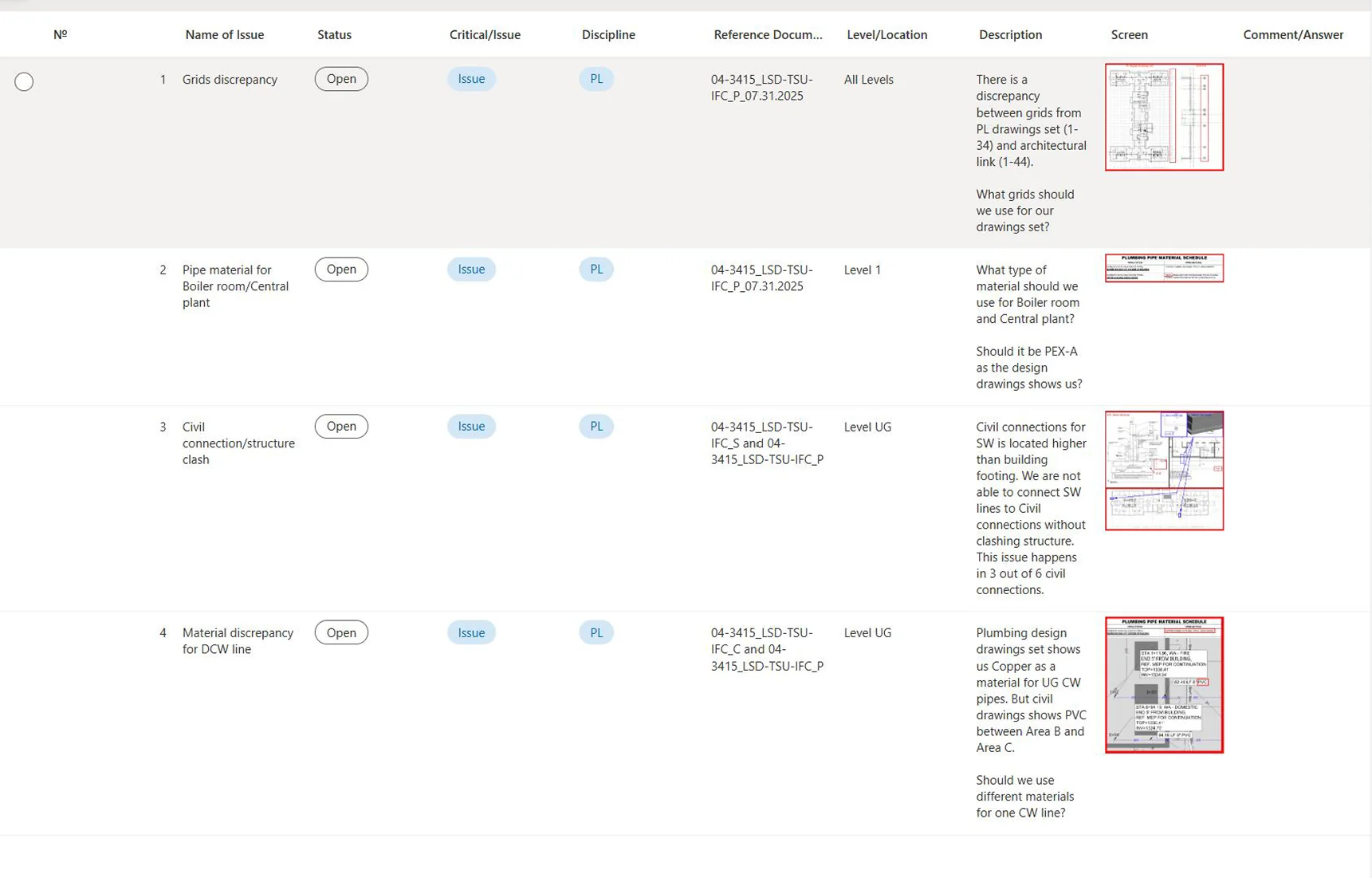Click 'Level UG' in Civil connection row
The image size is (1372, 878).
pyautogui.click(x=867, y=427)
